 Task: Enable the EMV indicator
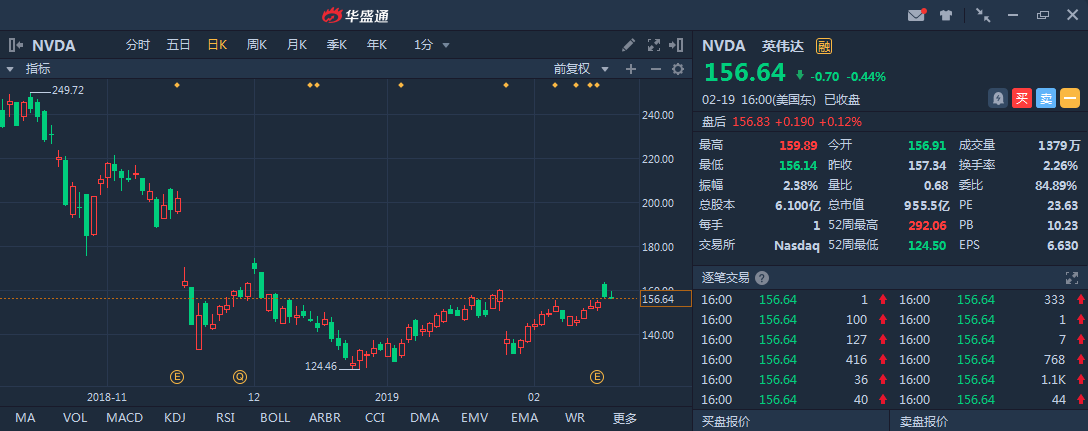tap(475, 418)
